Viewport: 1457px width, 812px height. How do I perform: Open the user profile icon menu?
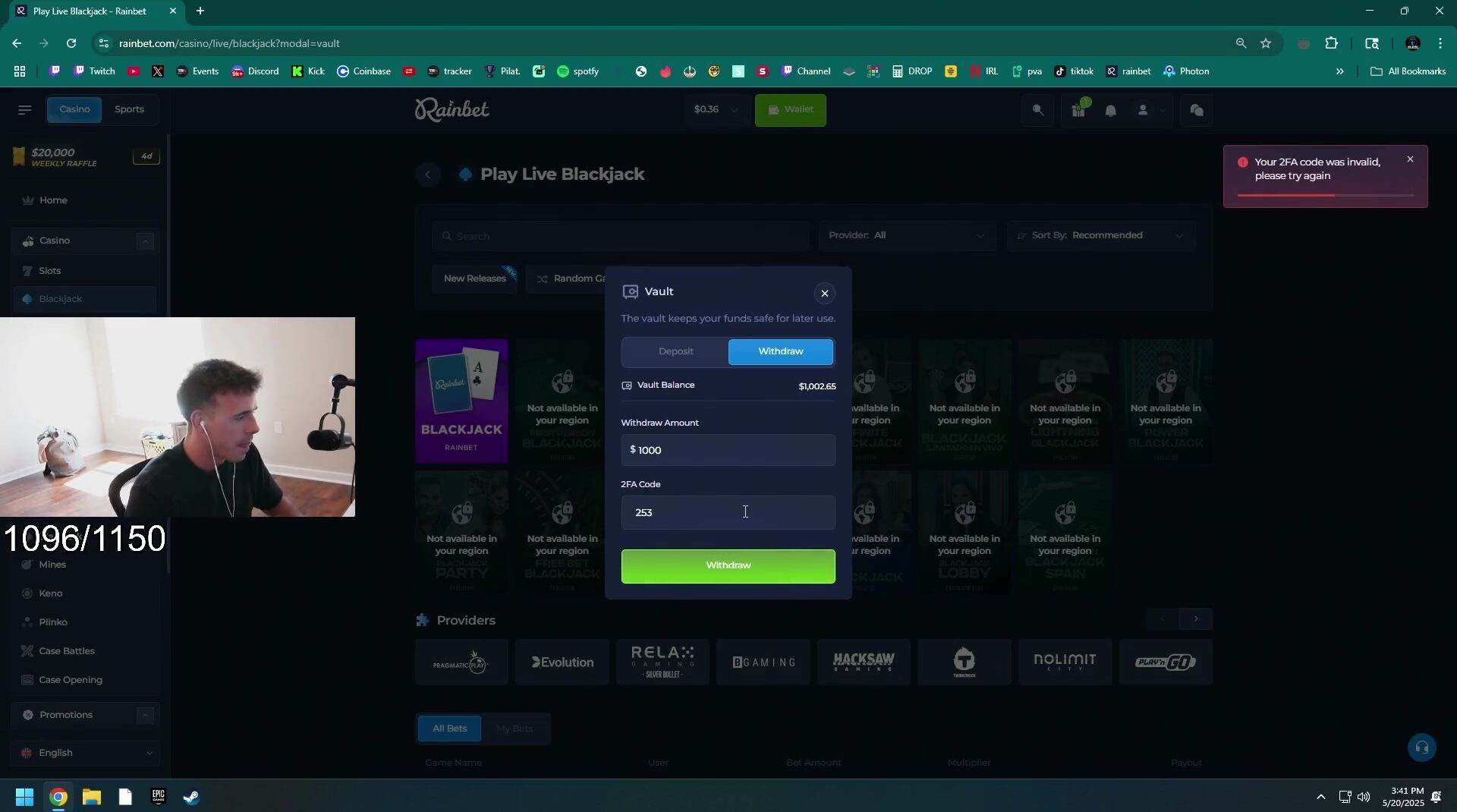[1149, 111]
